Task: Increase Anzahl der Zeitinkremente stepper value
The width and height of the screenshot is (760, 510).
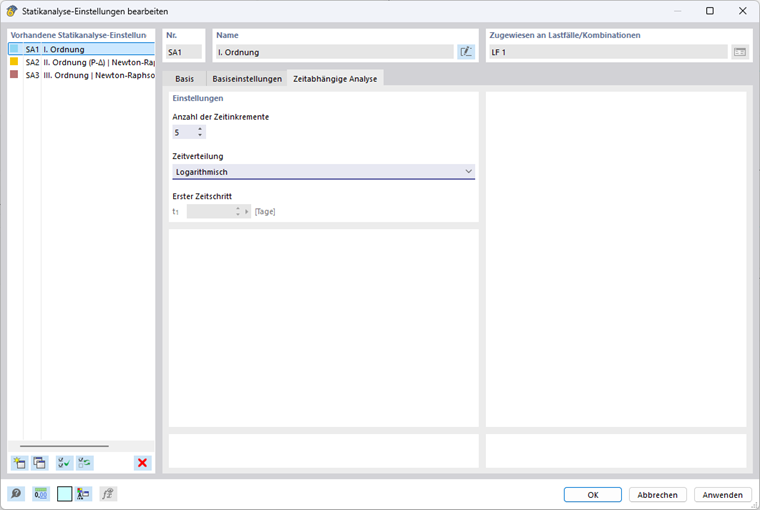Action: click(x=200, y=129)
